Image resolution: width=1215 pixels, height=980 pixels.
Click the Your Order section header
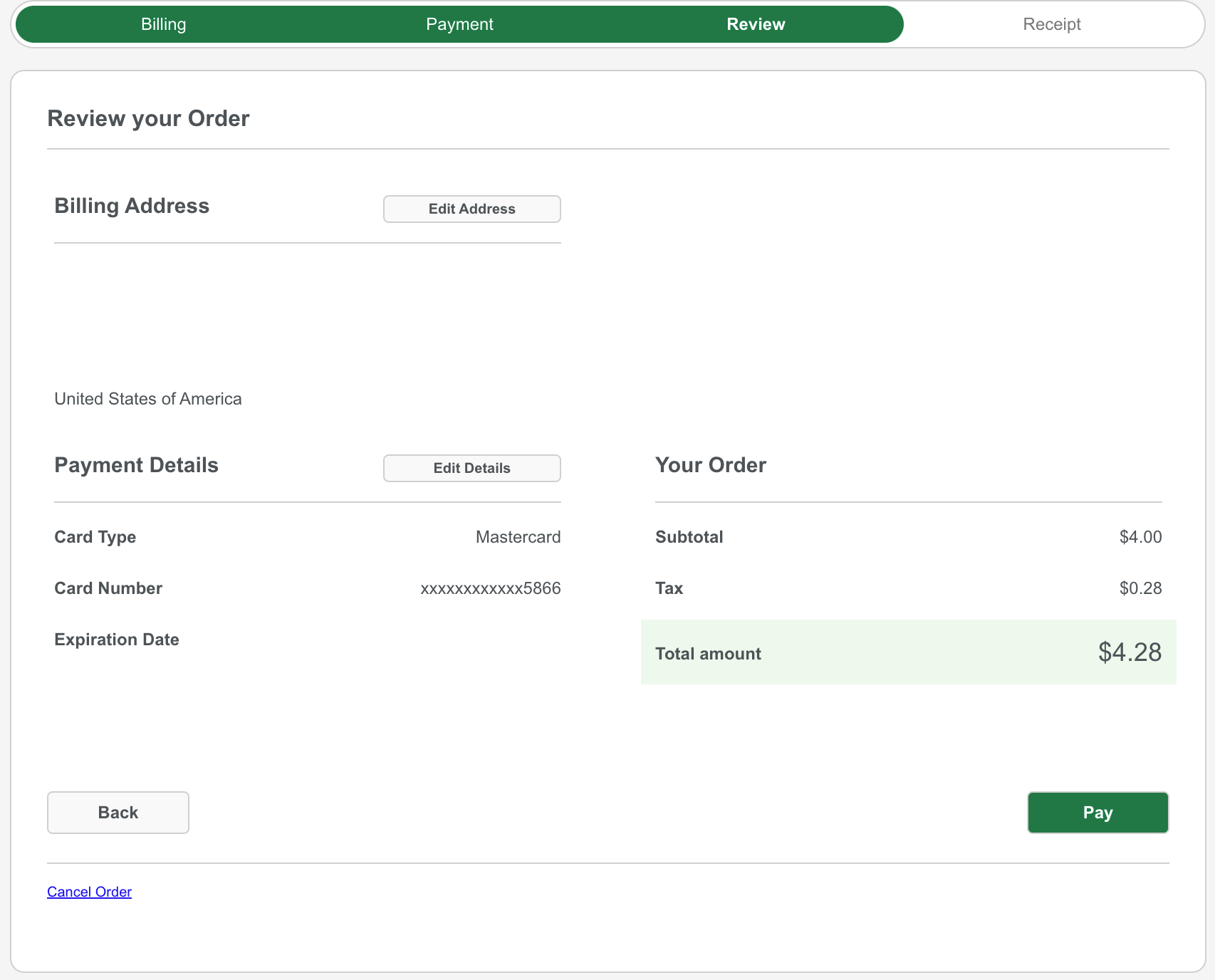click(x=710, y=465)
